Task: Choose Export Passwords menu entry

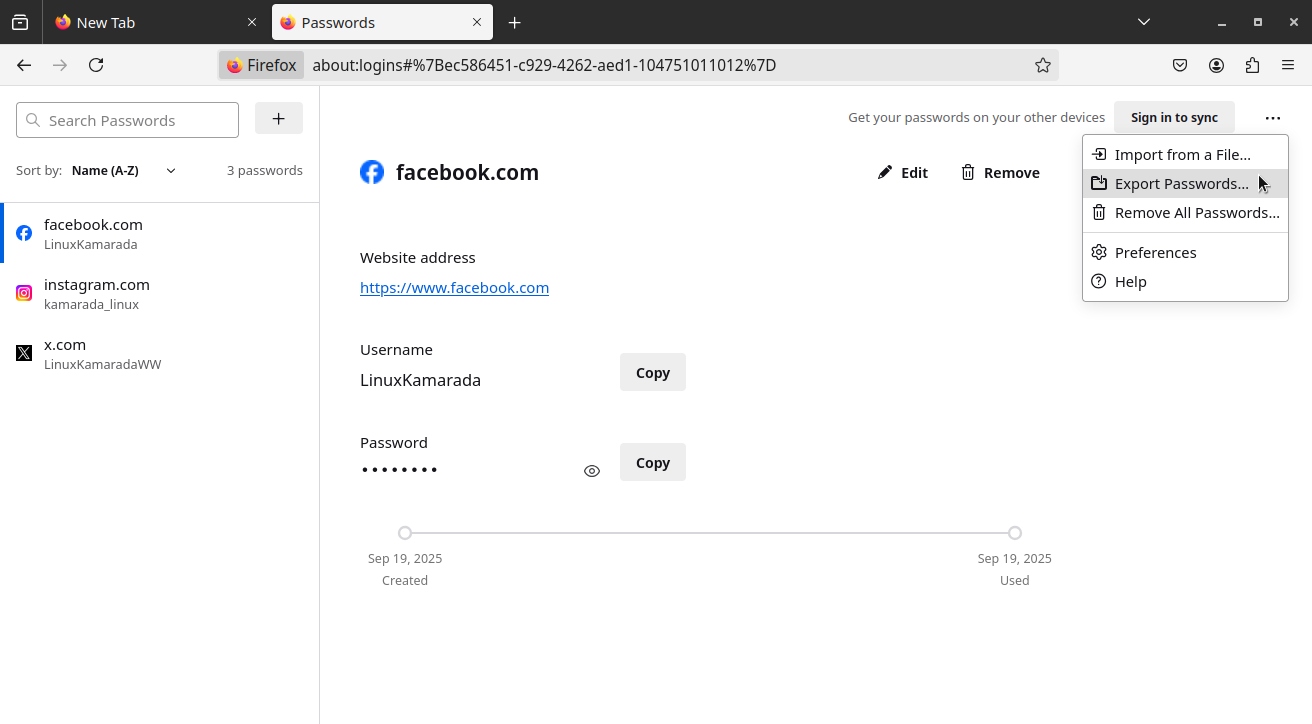Action: tap(1185, 183)
